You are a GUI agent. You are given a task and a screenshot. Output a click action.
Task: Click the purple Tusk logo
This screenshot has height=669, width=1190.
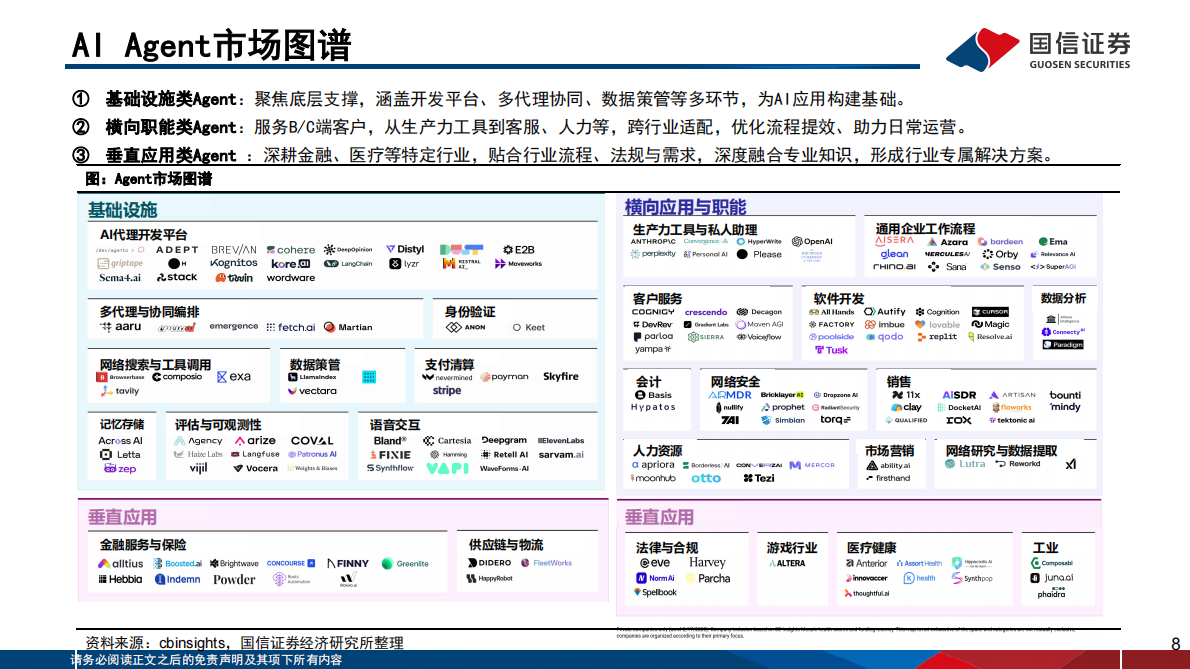(831, 350)
